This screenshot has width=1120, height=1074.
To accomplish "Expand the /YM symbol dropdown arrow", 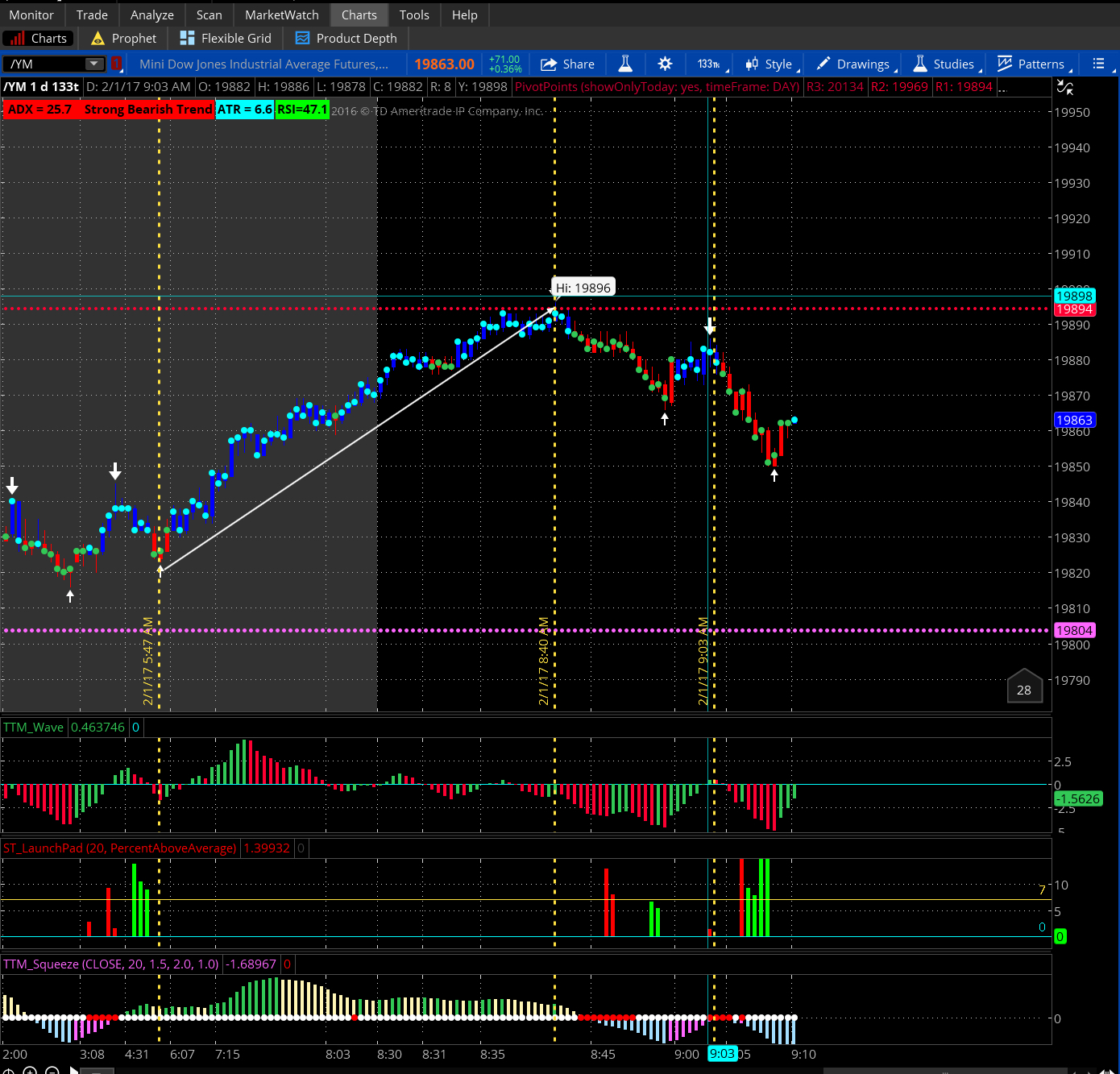I will pyautogui.click(x=94, y=64).
